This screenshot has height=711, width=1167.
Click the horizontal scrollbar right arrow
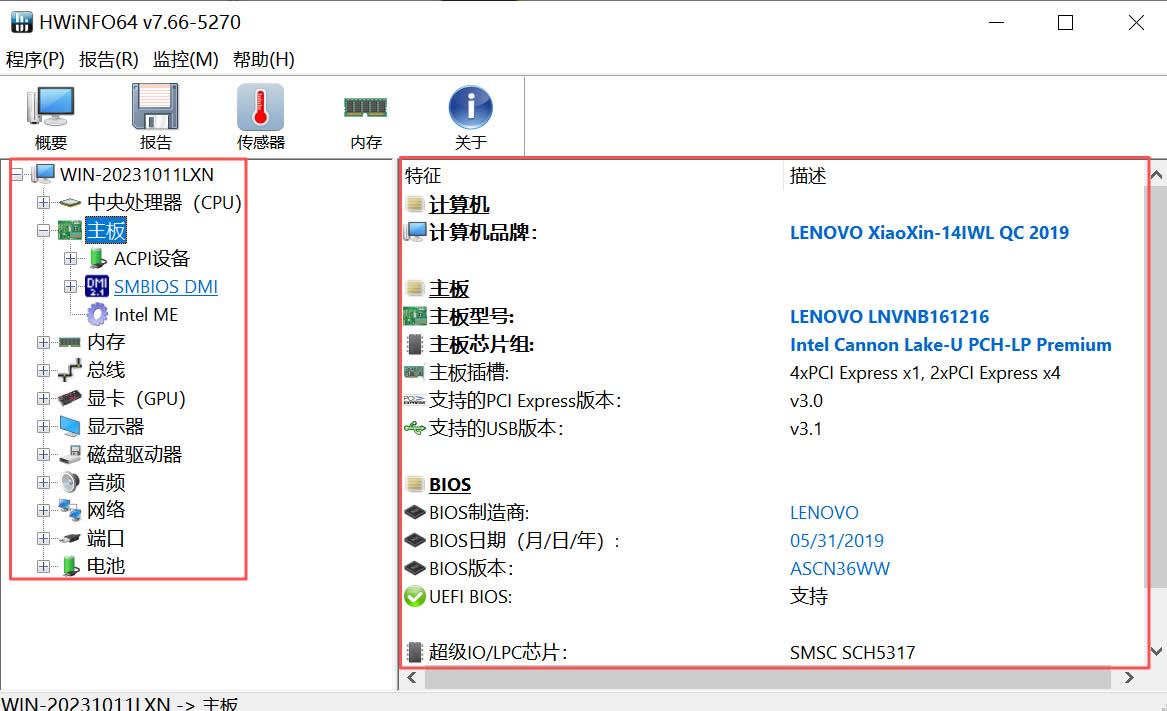click(1129, 678)
